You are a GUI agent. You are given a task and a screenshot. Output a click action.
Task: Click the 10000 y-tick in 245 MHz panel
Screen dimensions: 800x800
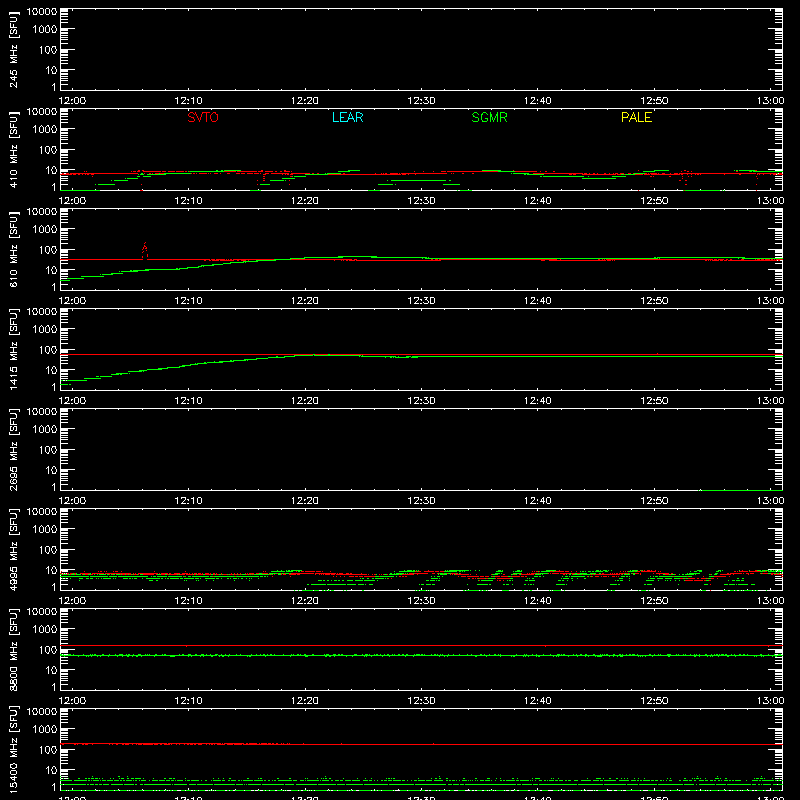pyautogui.click(x=42, y=12)
